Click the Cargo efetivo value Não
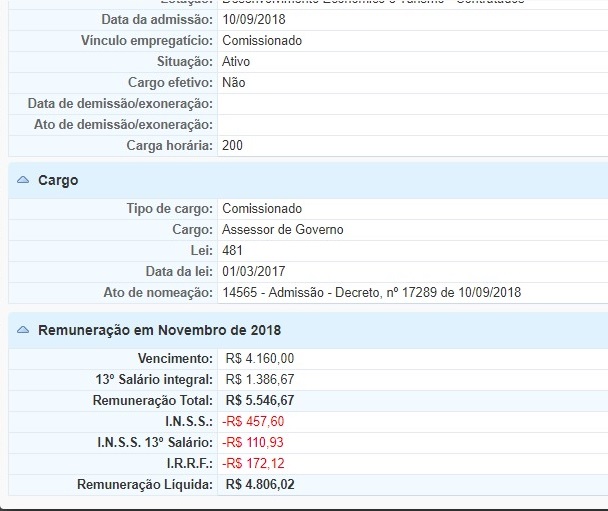Image resolution: width=608 pixels, height=511 pixels. (233, 82)
